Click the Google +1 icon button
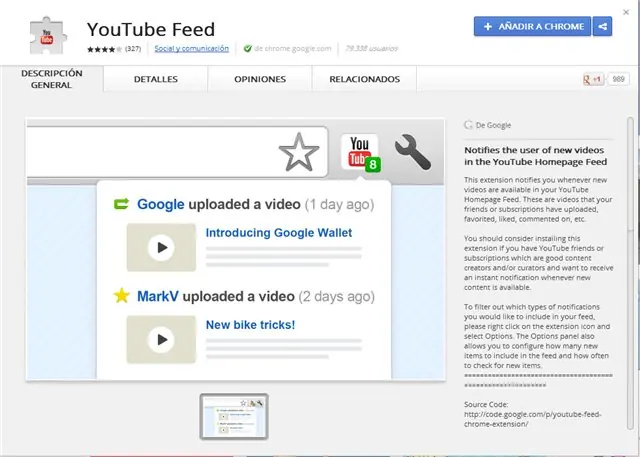640x457 pixels. coord(593,79)
